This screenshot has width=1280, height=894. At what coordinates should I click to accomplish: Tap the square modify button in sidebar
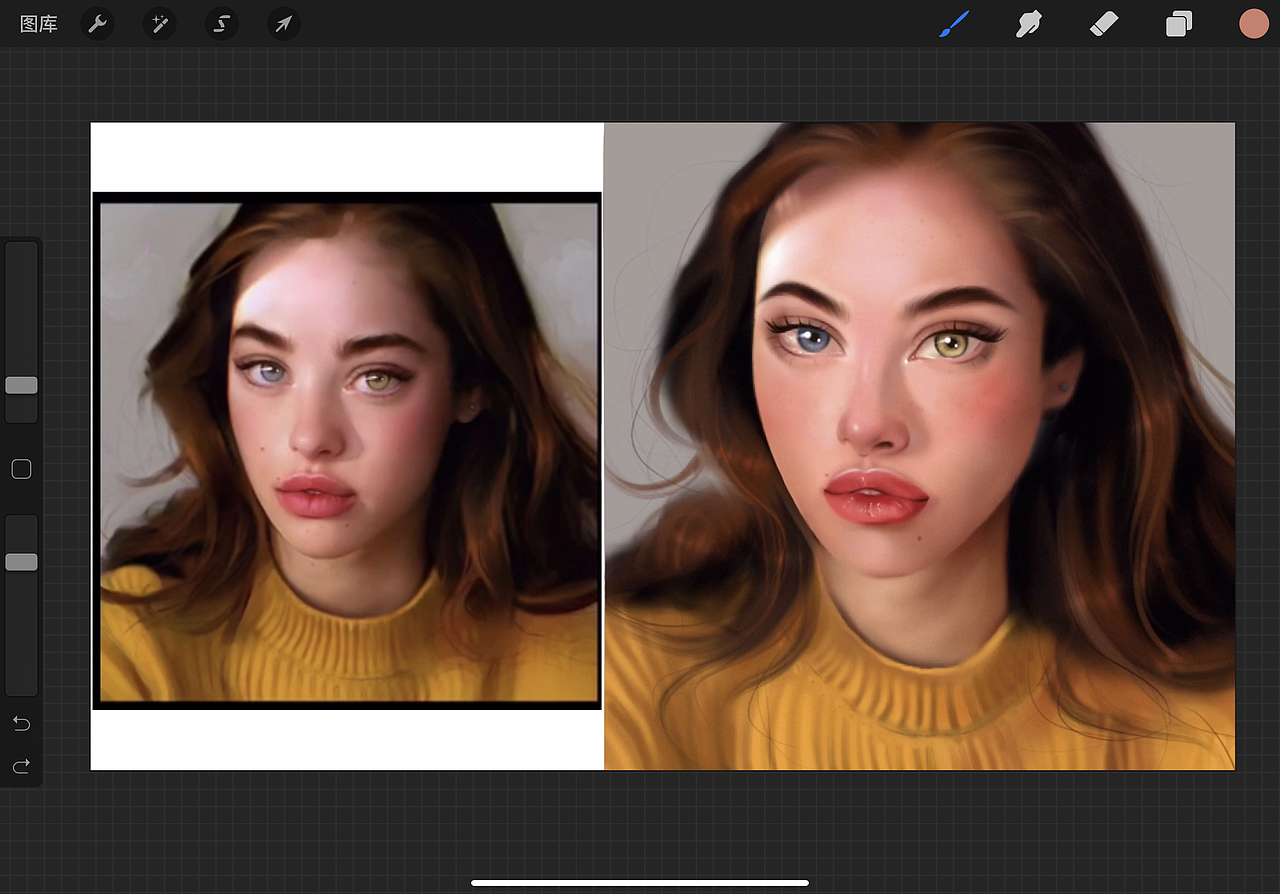coord(21,469)
